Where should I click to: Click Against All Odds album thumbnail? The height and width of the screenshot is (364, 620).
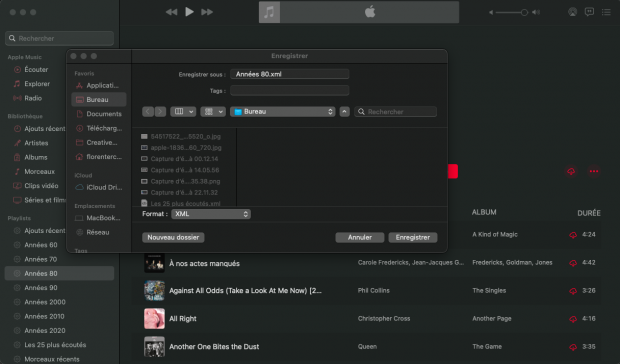tap(154, 290)
